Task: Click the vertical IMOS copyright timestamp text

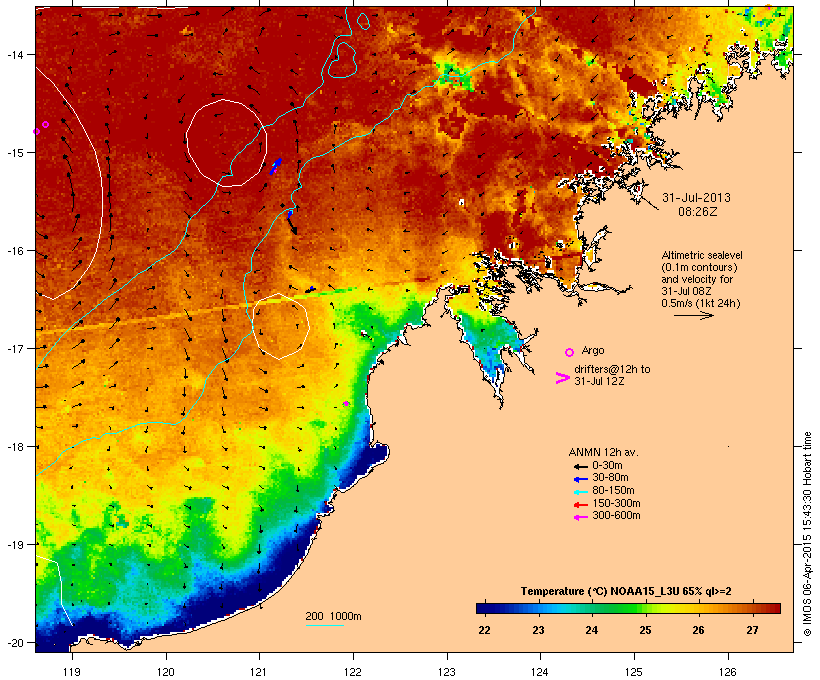Action: 807,534
